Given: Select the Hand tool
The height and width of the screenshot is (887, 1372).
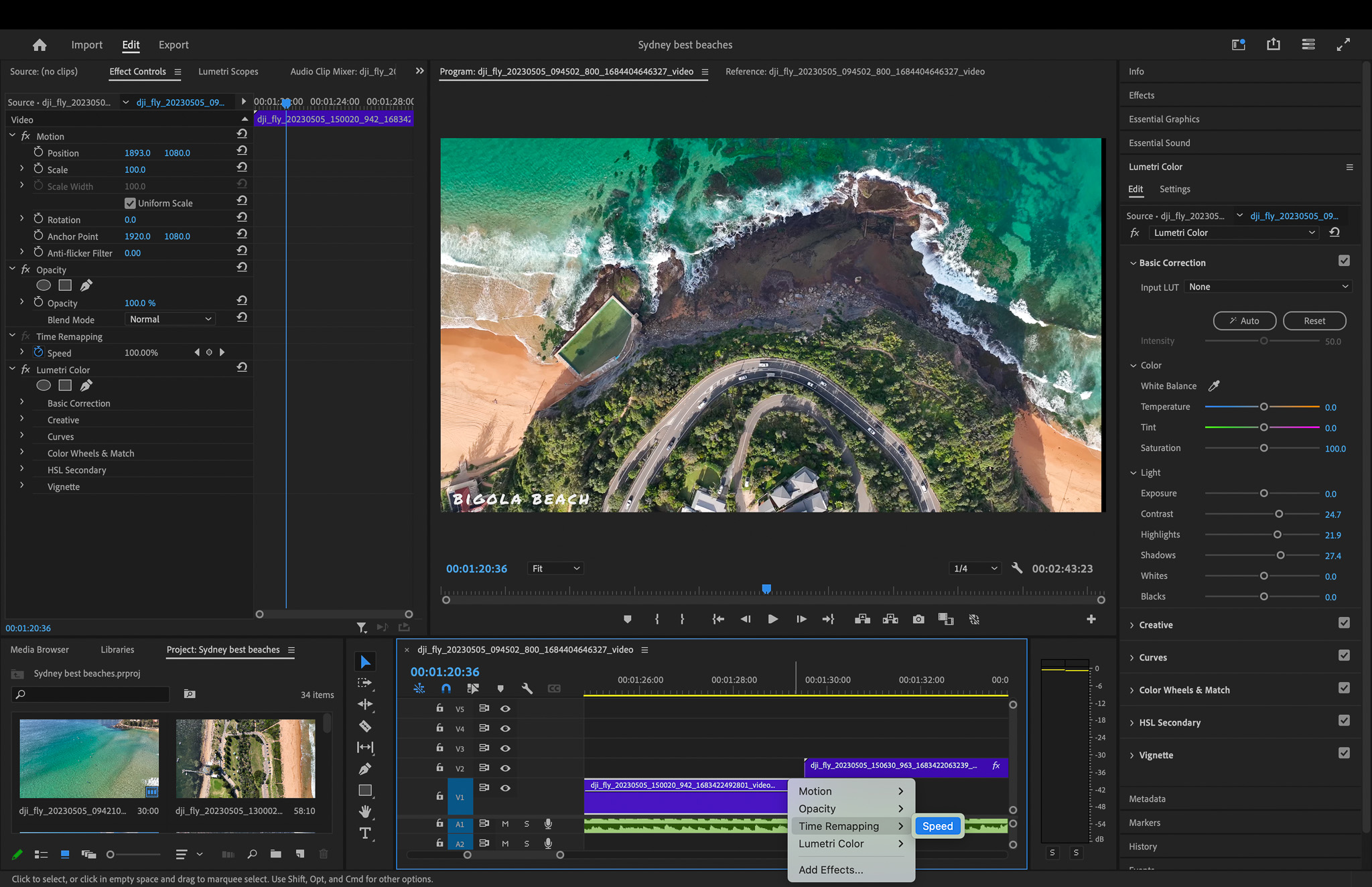Looking at the screenshot, I should click(365, 811).
